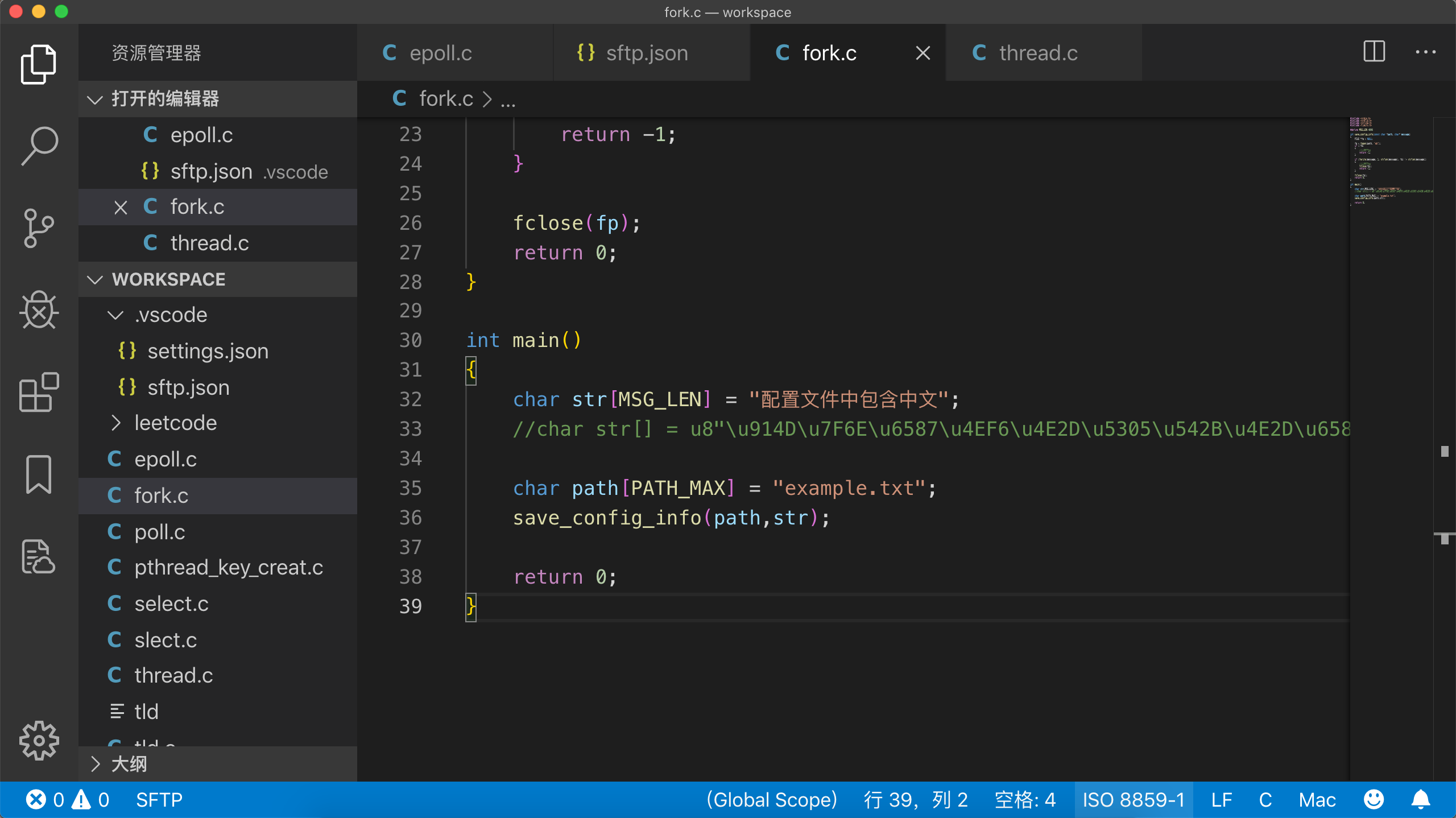Open the Extensions view
The height and width of the screenshot is (818, 1456).
point(39,392)
